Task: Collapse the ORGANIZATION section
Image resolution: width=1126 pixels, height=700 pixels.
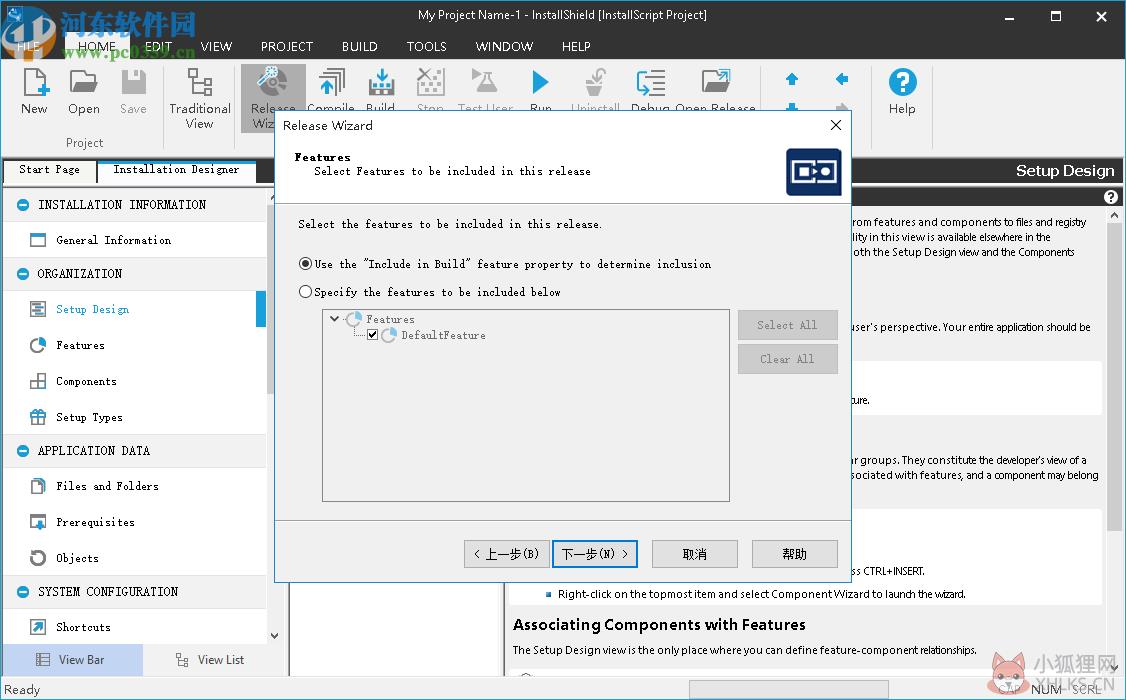Action: pos(23,274)
